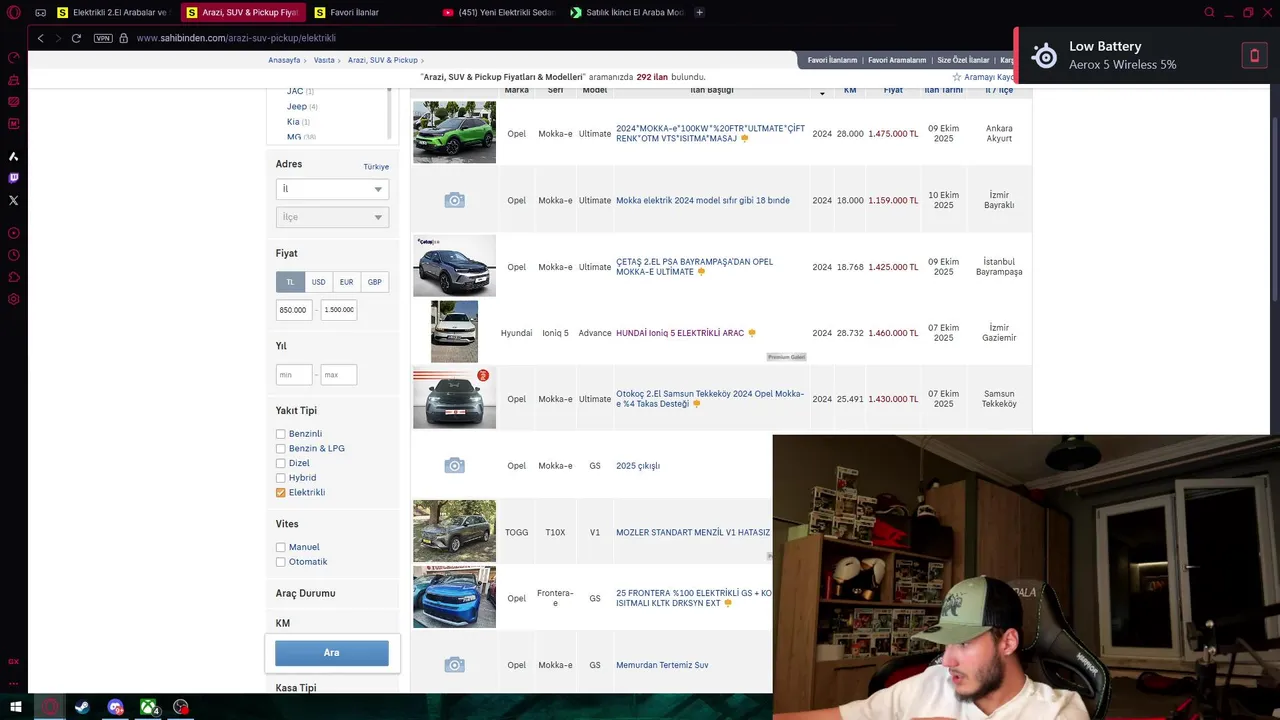Viewport: 1280px width, 720px height.
Task: Expand the Kasa Tipi filter section
Action: click(x=296, y=688)
